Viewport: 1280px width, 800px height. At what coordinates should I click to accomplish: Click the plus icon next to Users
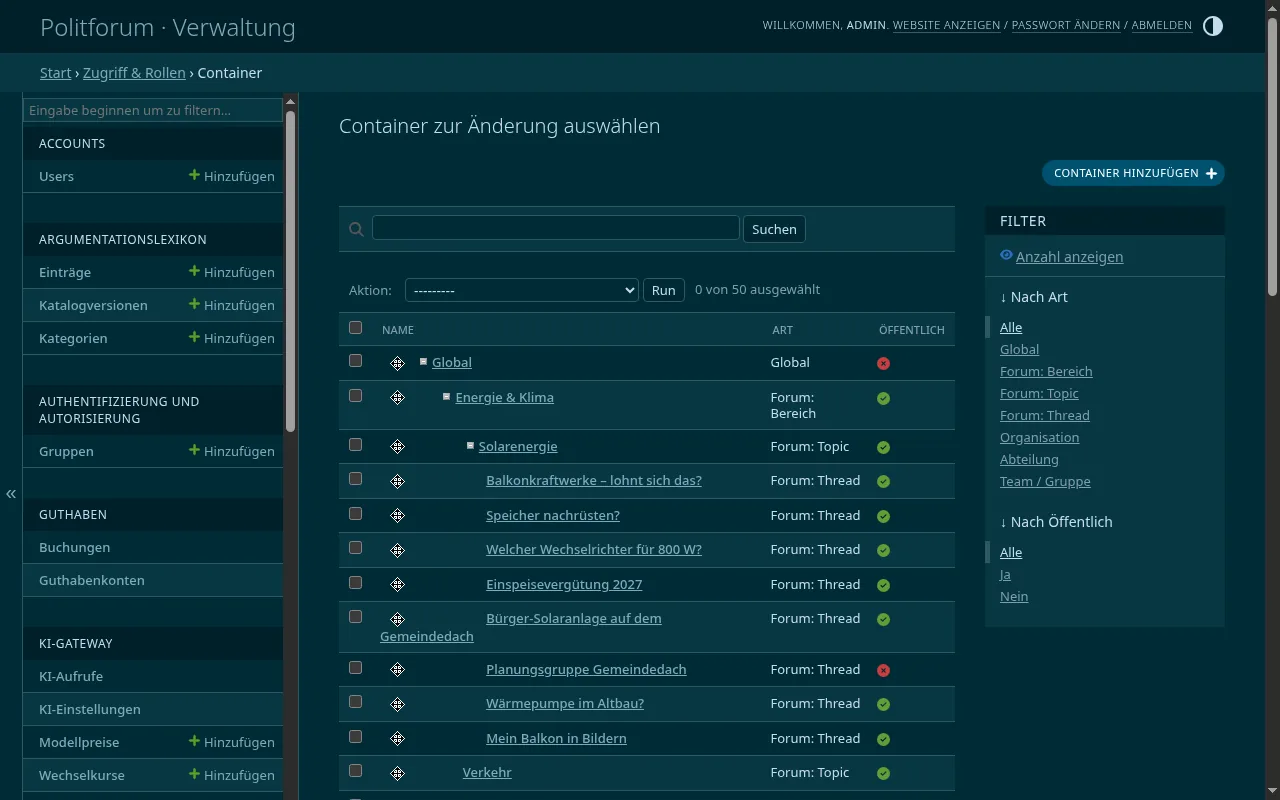(194, 175)
